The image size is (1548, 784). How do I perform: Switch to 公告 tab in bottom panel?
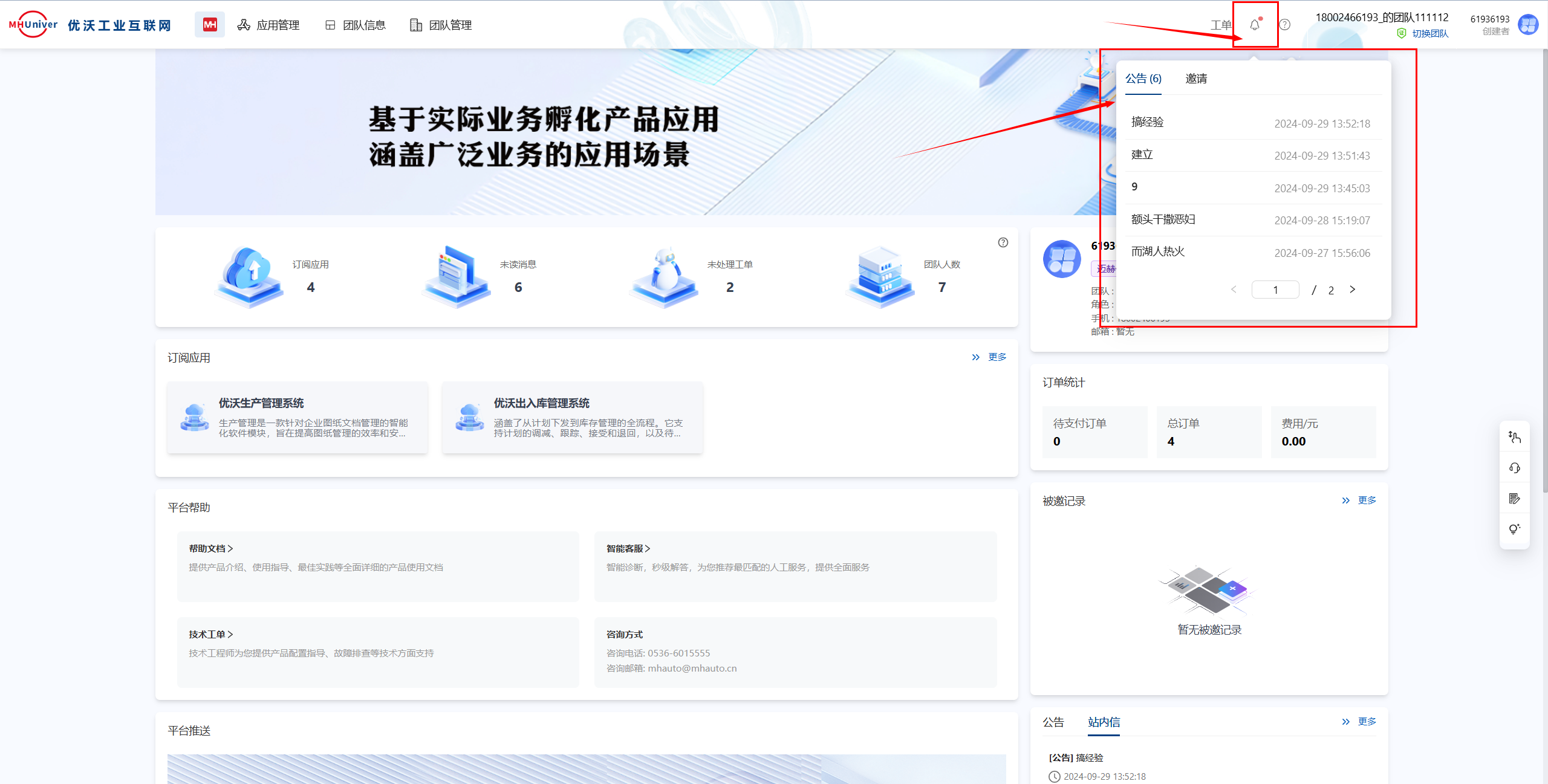coord(1053,722)
